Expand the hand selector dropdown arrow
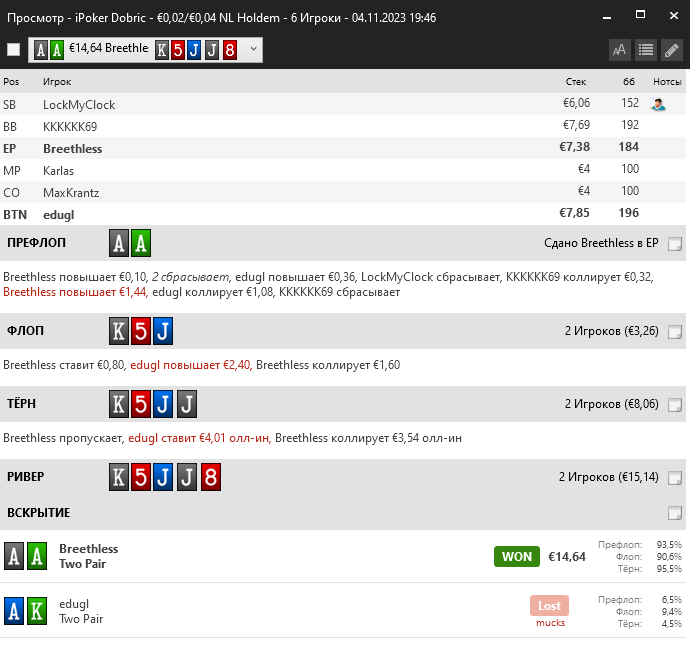 click(253, 49)
